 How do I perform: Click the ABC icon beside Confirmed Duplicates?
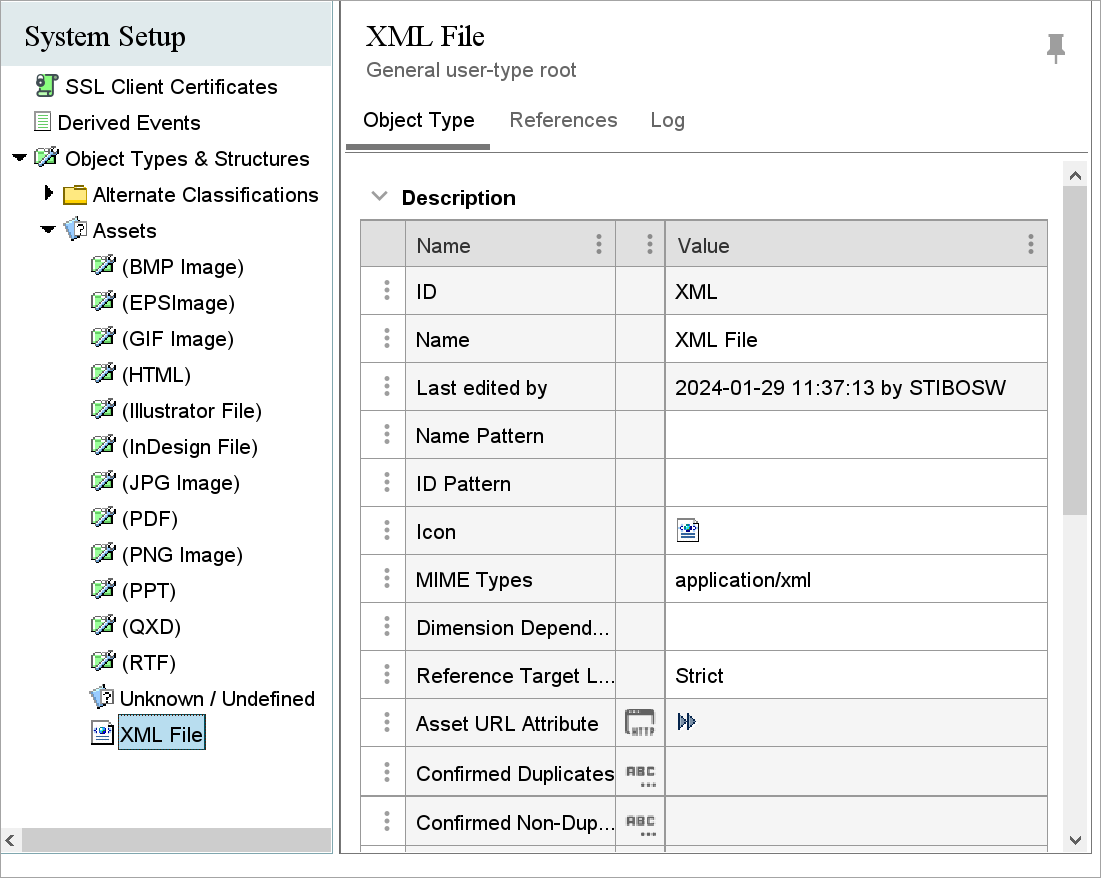point(640,774)
